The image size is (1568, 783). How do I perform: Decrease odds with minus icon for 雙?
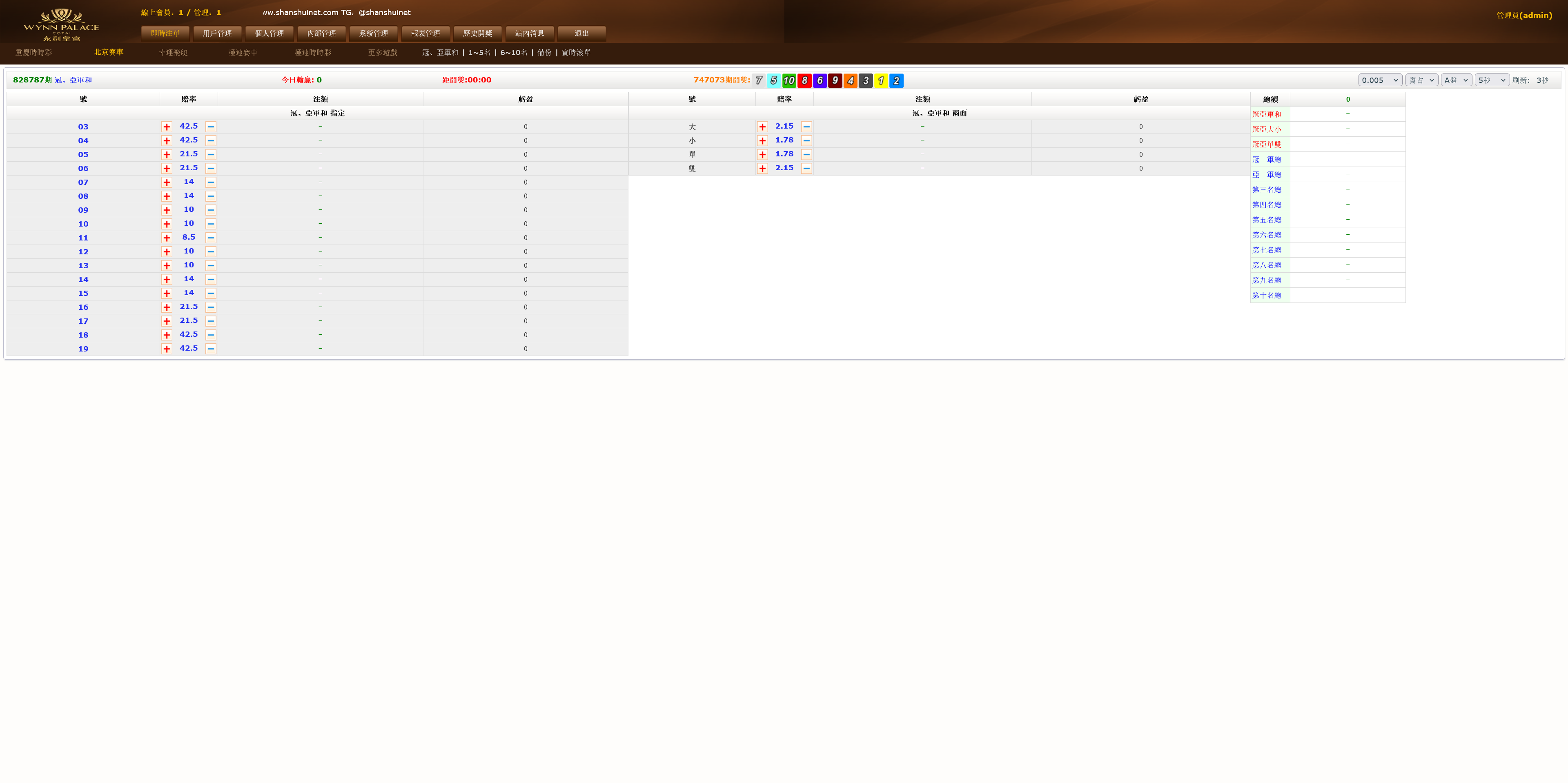coord(806,168)
